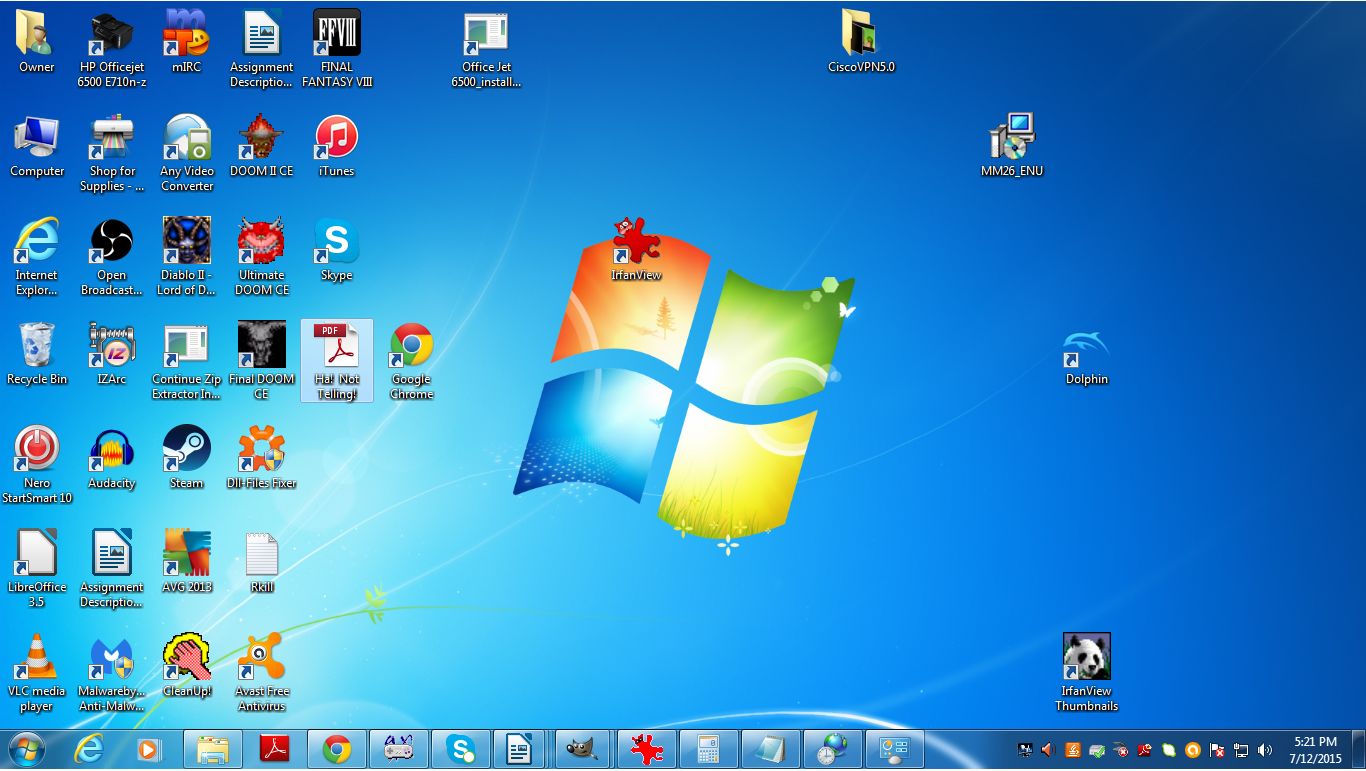Open the LibreOffice 3.5 shortcut
The image size is (1366, 771).
coord(37,569)
